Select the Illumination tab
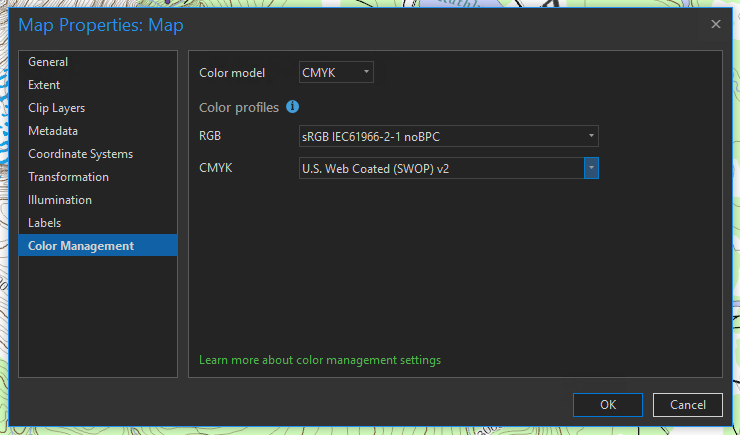Viewport: 740px width, 435px height. coord(98,200)
